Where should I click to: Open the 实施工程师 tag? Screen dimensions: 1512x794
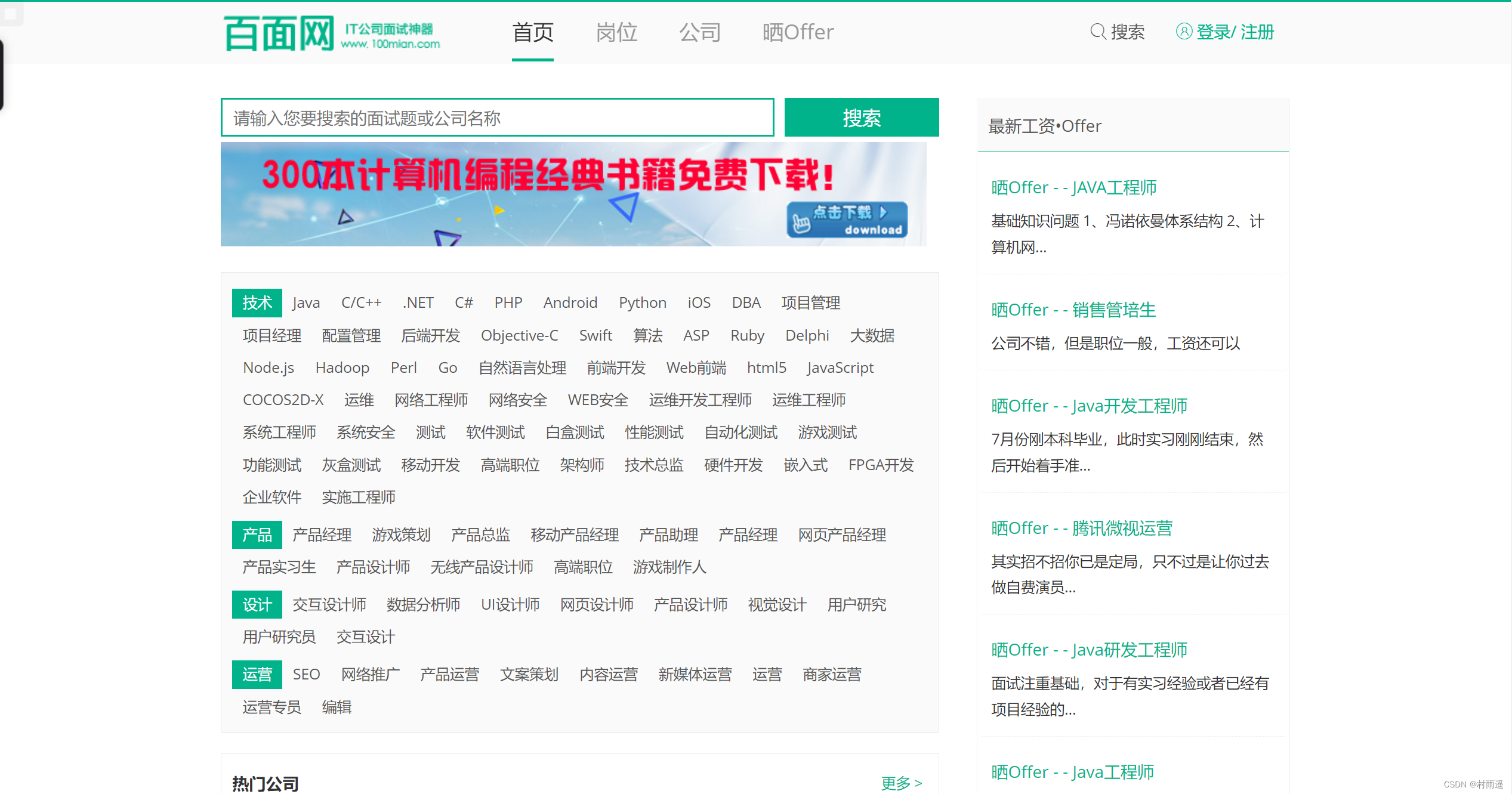coord(359,498)
